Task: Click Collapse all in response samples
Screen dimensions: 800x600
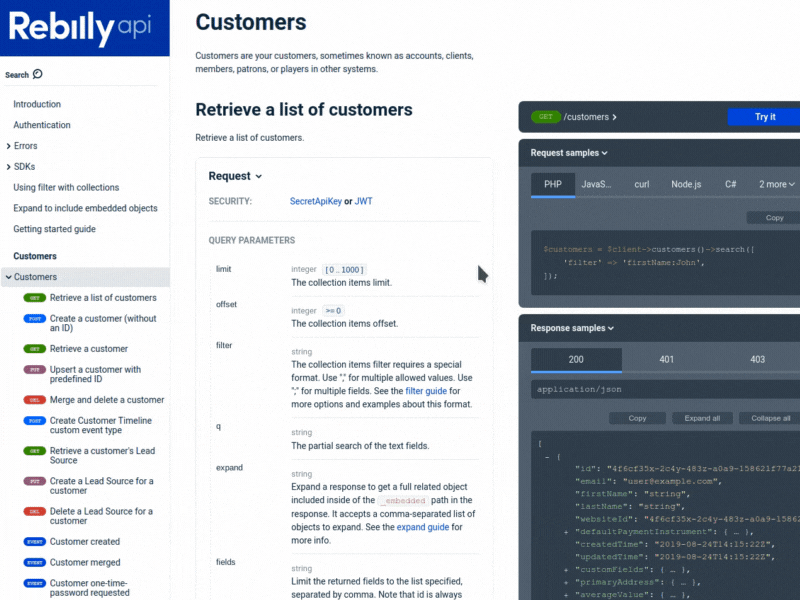Action: pos(770,418)
